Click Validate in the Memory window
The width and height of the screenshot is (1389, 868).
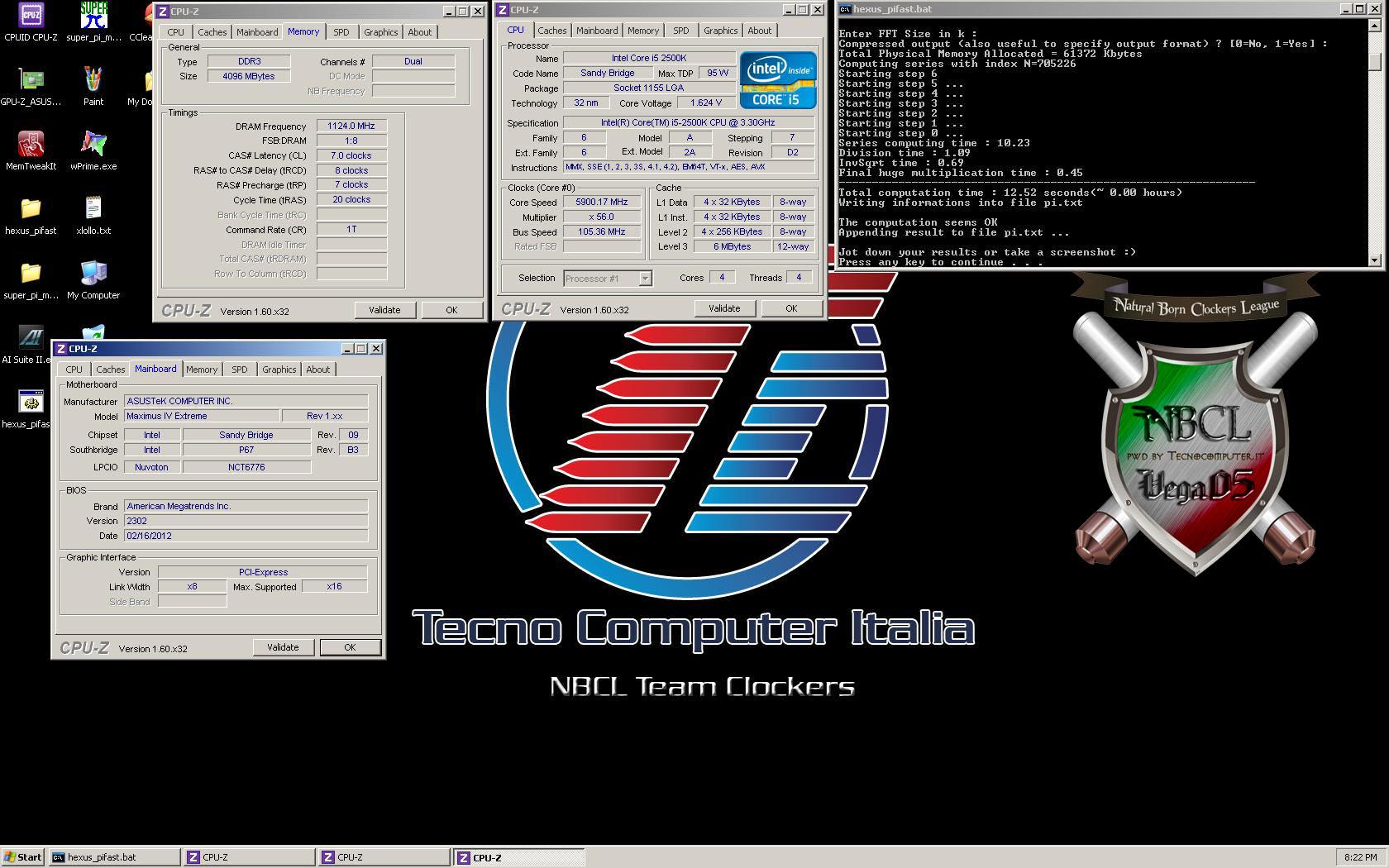point(384,310)
